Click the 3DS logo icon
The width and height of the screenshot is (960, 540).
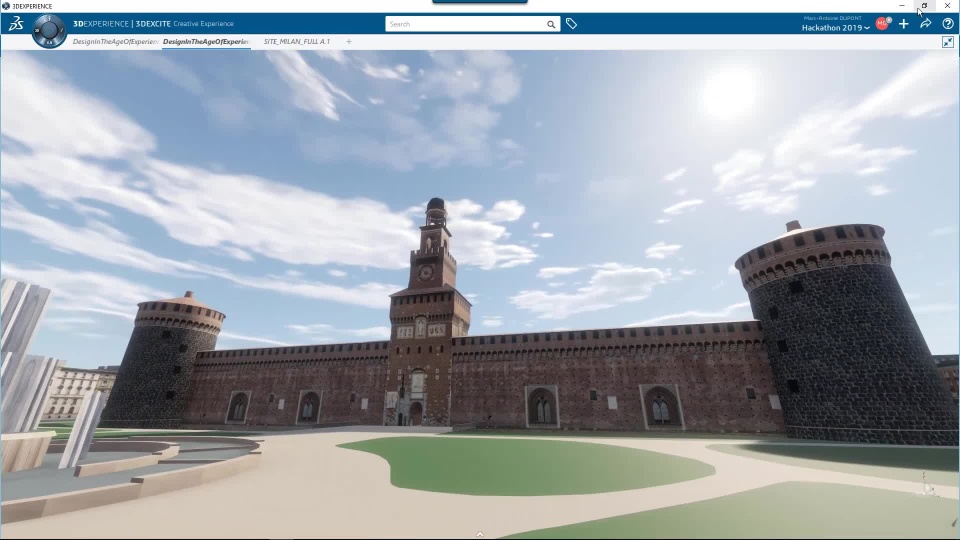(16, 24)
